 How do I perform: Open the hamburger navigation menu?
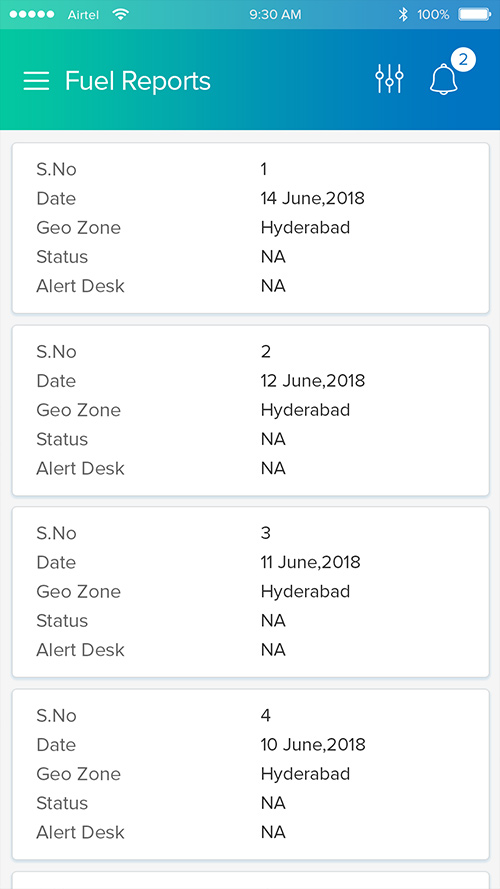point(36,81)
